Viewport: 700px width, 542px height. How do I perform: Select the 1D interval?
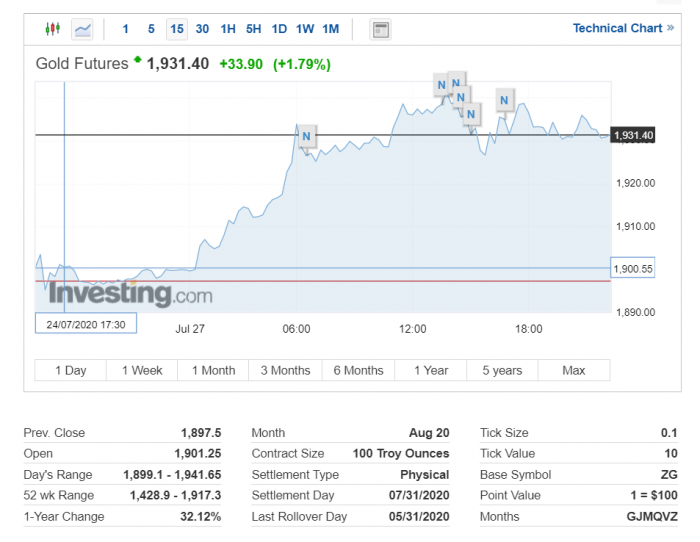[x=279, y=29]
